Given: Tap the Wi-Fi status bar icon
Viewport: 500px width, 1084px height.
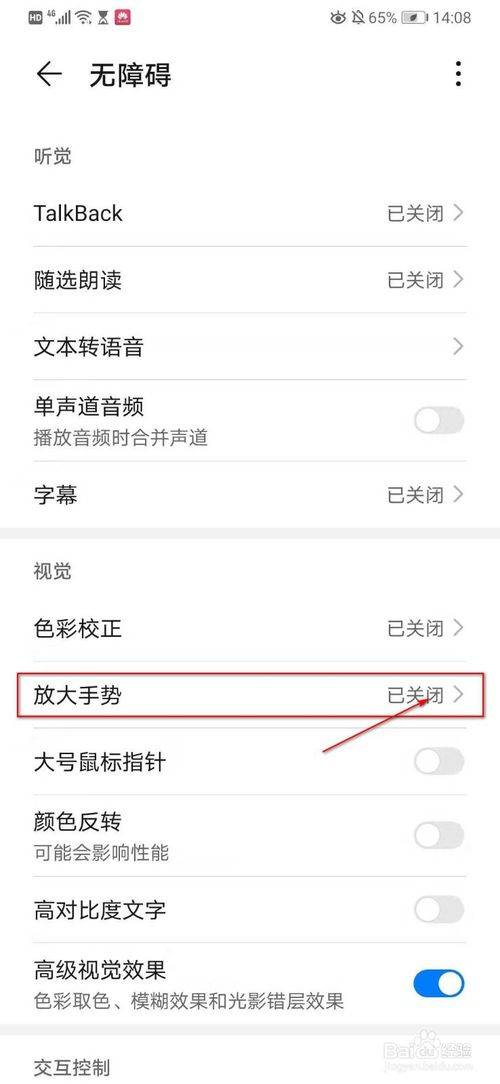Looking at the screenshot, I should coord(84,17).
